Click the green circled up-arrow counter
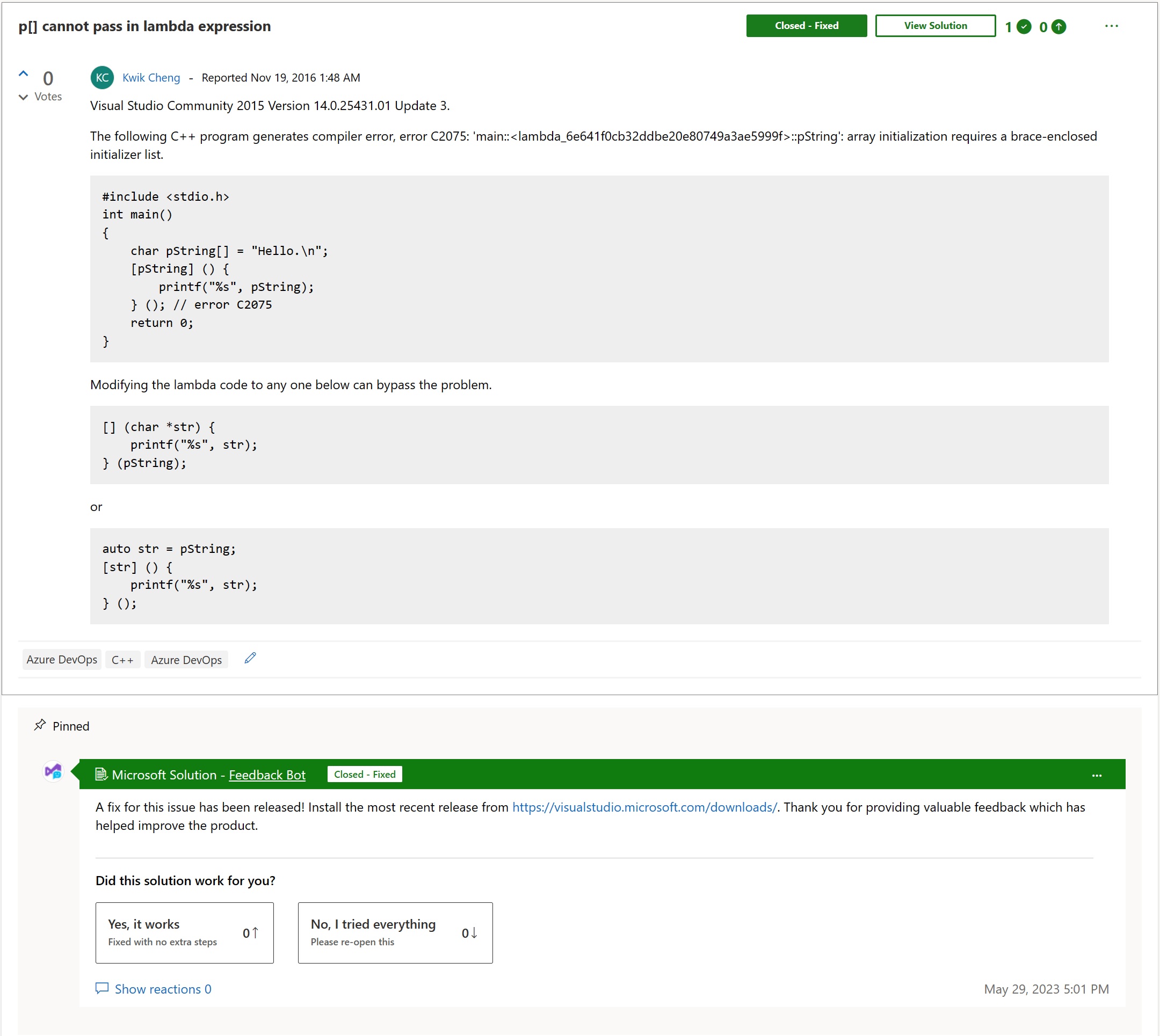 1058,26
